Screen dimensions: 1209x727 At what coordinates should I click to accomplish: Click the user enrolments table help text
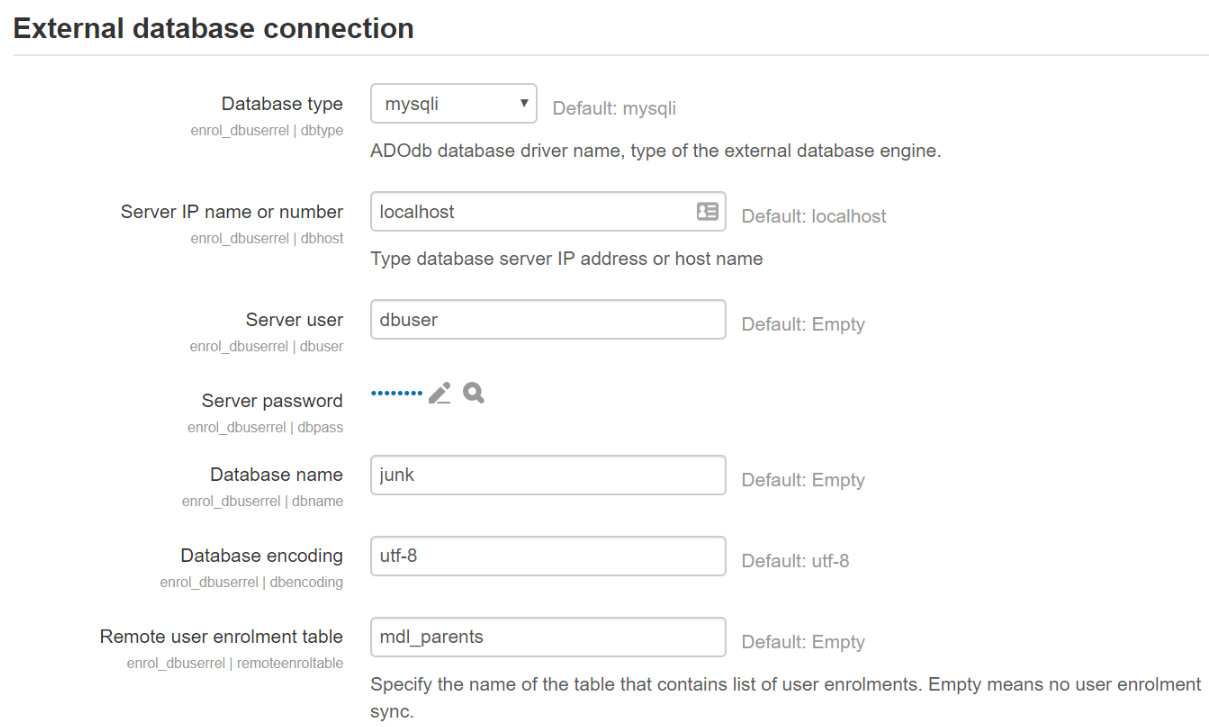(786, 700)
